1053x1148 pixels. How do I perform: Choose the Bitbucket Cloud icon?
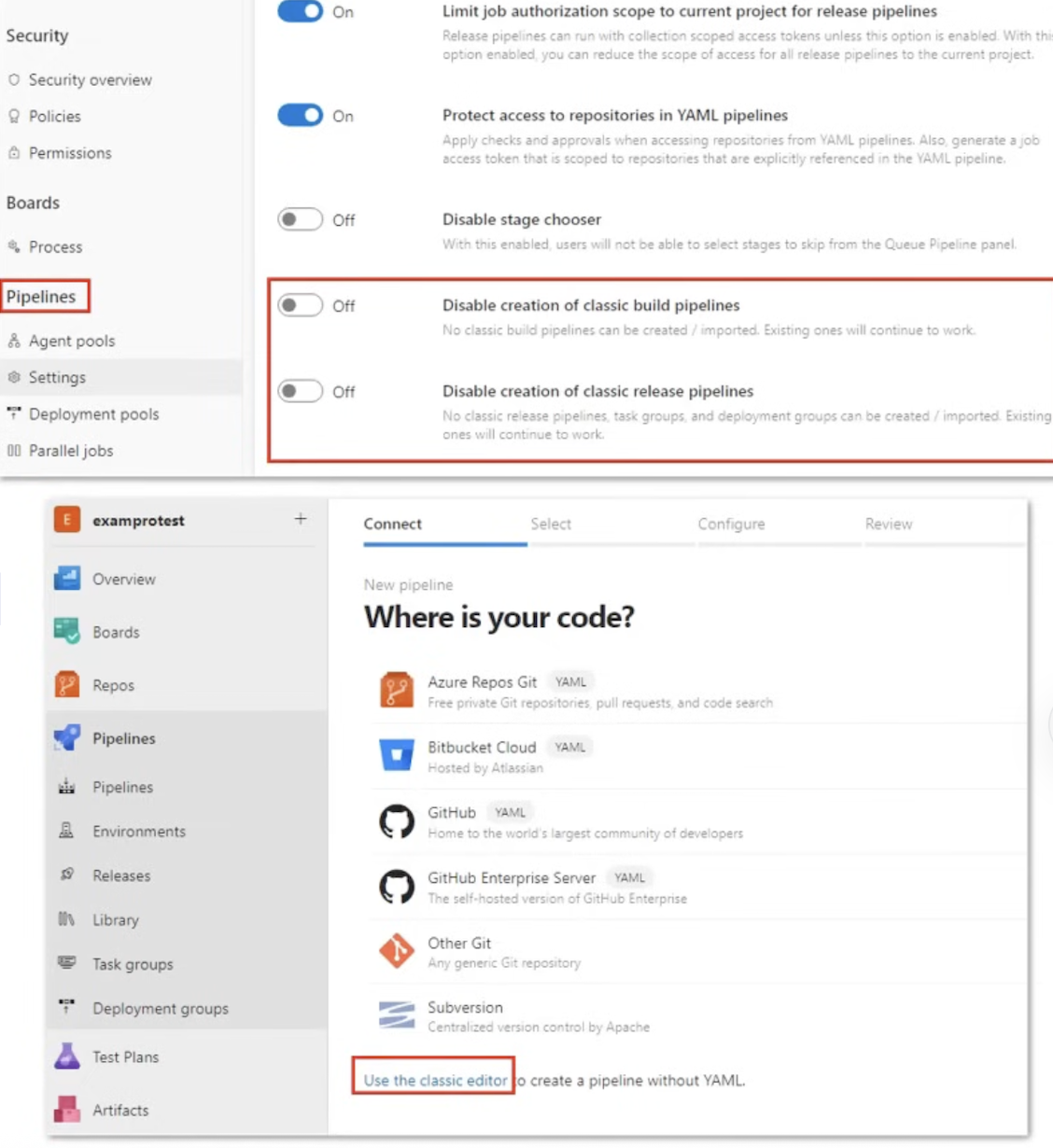pos(397,755)
